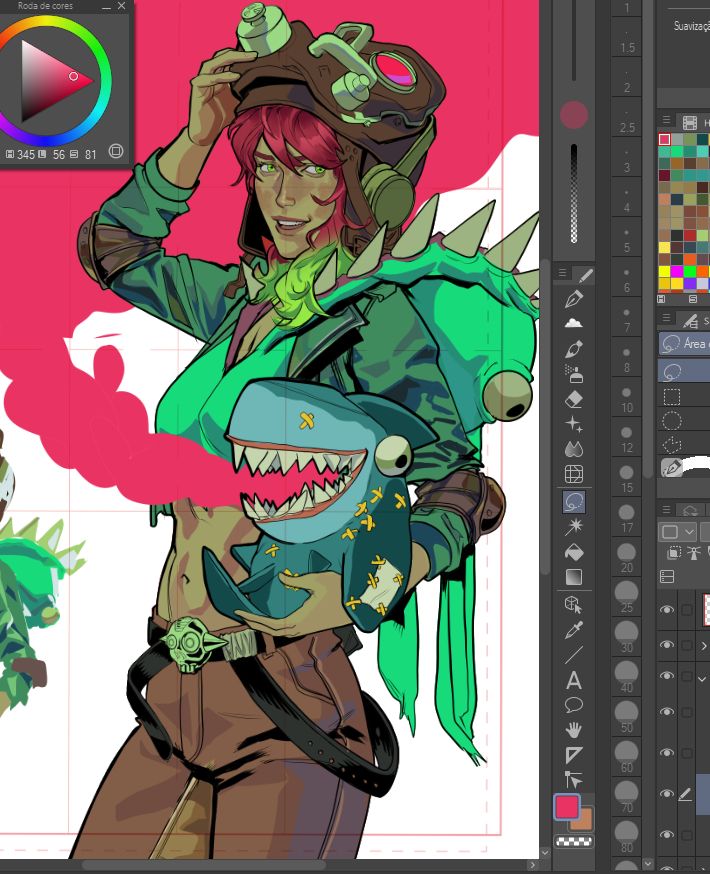The width and height of the screenshot is (710, 874).
Task: Select the Brush tool
Action: pos(574,349)
